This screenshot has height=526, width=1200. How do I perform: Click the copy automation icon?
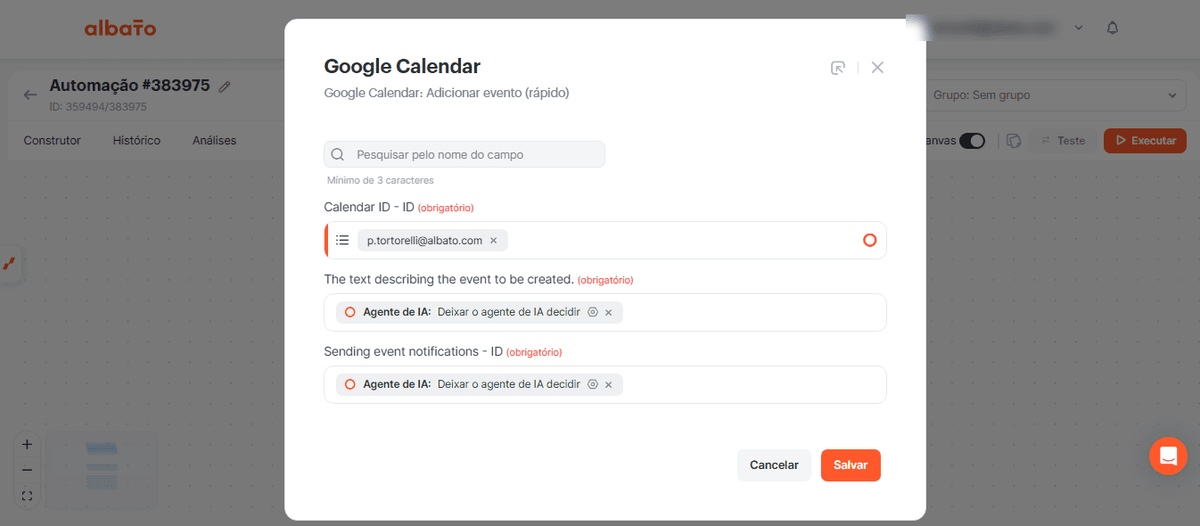[1014, 141]
